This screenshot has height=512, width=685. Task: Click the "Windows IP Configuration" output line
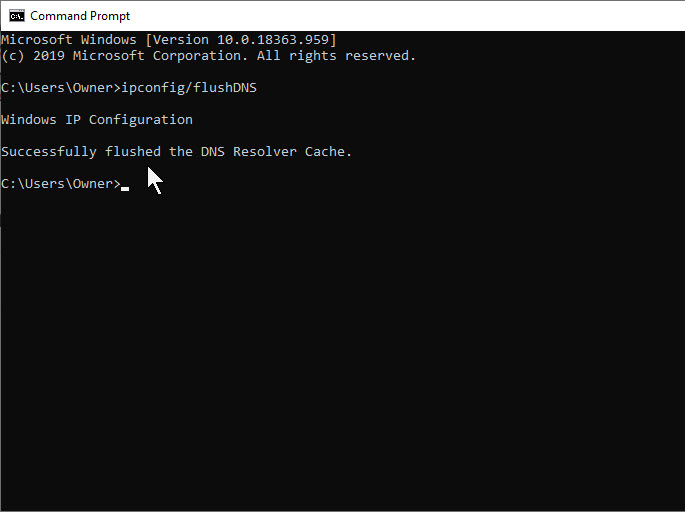(x=97, y=120)
